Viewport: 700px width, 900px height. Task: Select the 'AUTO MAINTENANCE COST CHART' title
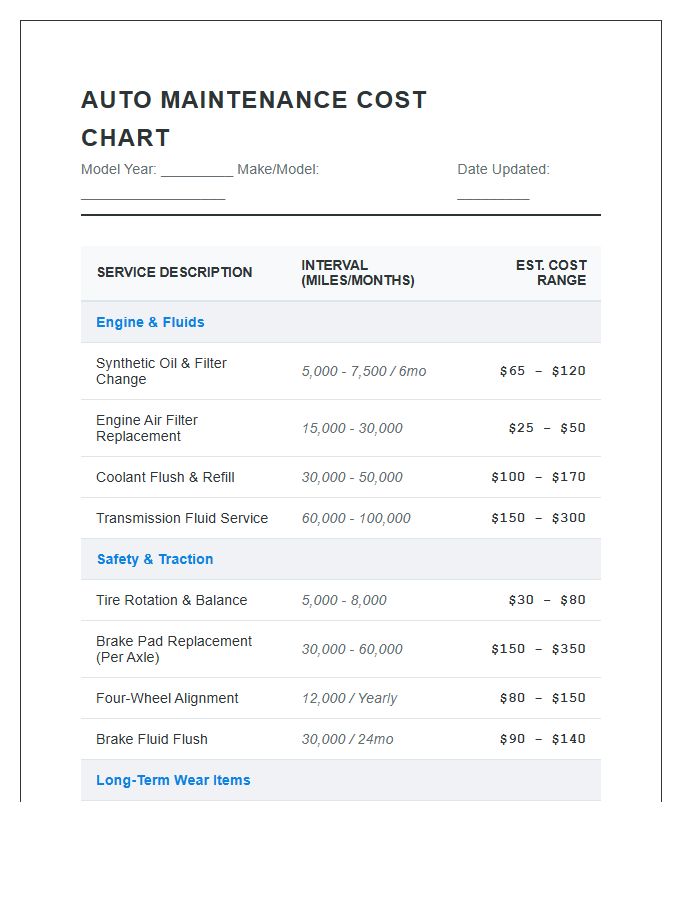pos(254,119)
